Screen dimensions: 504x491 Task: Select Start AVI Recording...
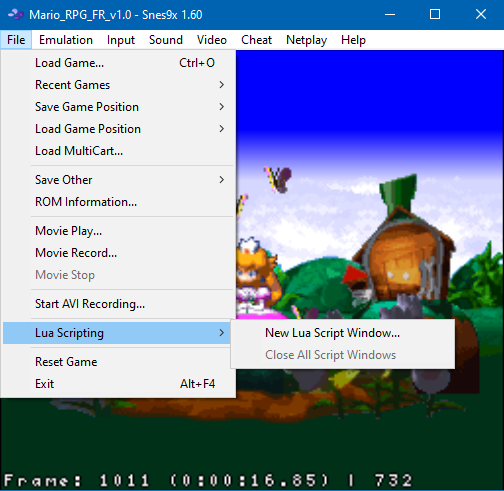point(117,304)
